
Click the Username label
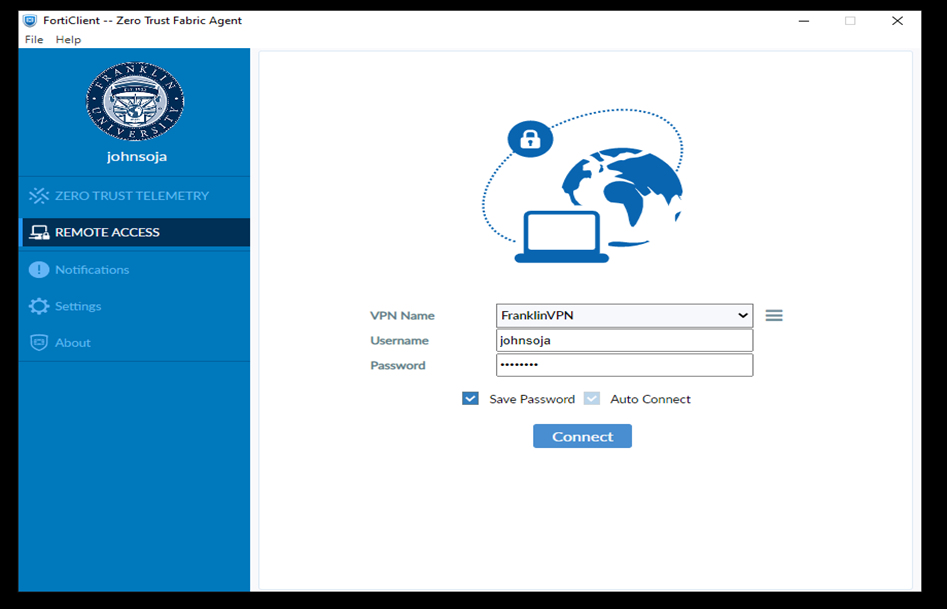pyautogui.click(x=399, y=340)
